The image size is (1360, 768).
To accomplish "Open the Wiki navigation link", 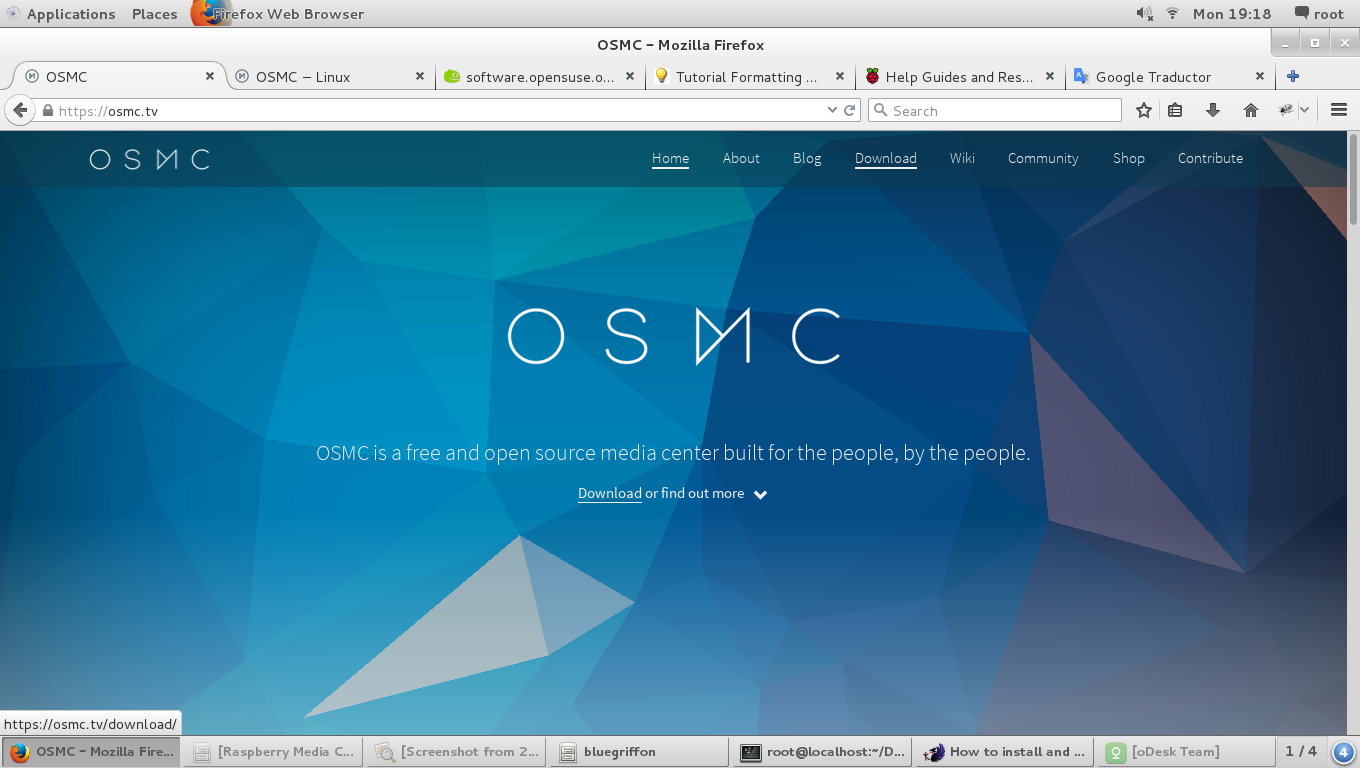I will coord(962,158).
